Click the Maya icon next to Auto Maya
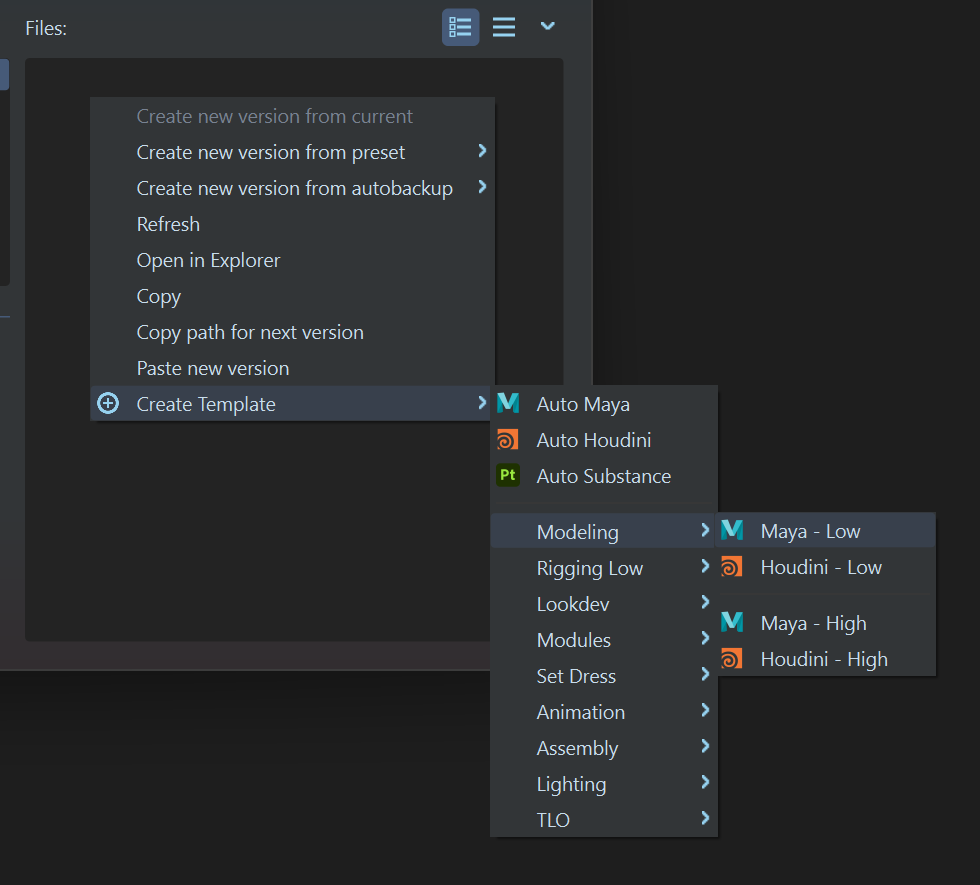980x885 pixels. (508, 403)
